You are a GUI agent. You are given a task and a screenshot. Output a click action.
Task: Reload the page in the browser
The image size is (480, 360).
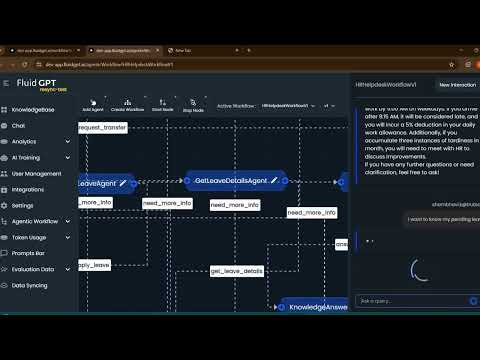25,65
